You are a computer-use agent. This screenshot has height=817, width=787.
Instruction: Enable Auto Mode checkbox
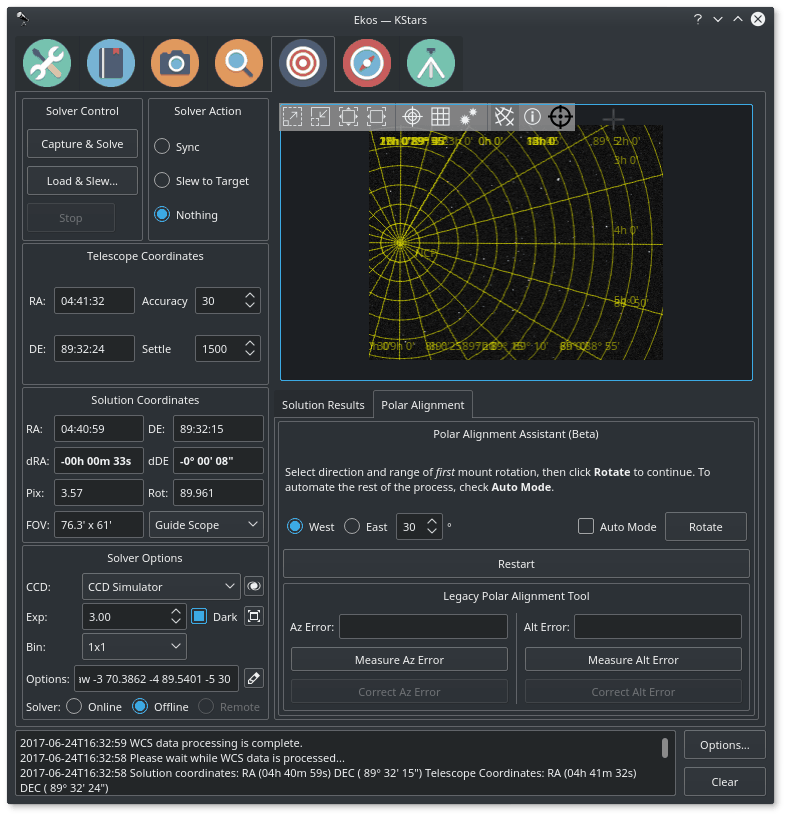click(x=586, y=527)
